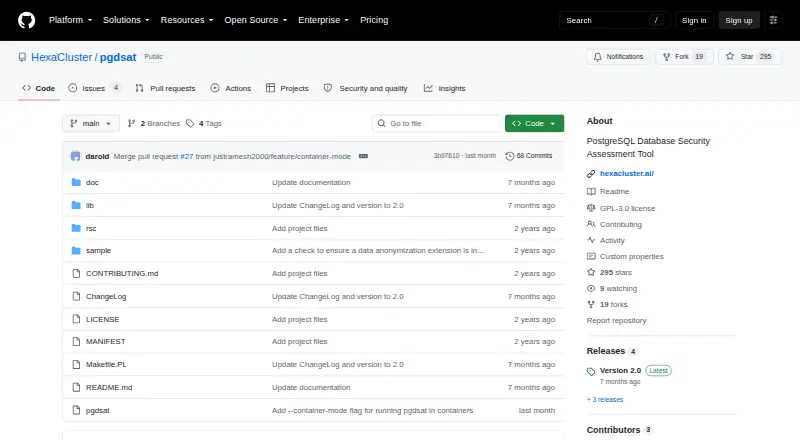Click the Notifications bell icon

597,57
